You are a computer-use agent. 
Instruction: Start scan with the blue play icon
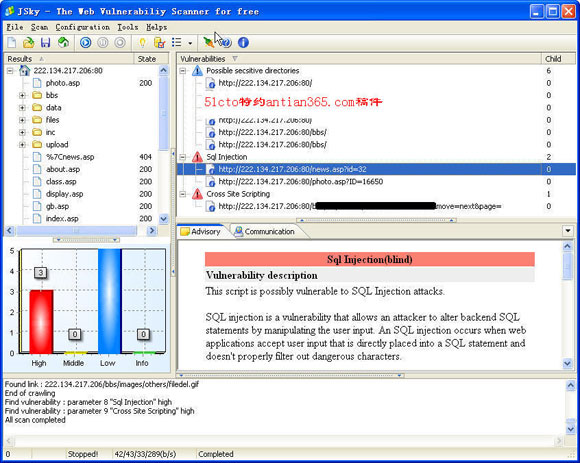85,43
